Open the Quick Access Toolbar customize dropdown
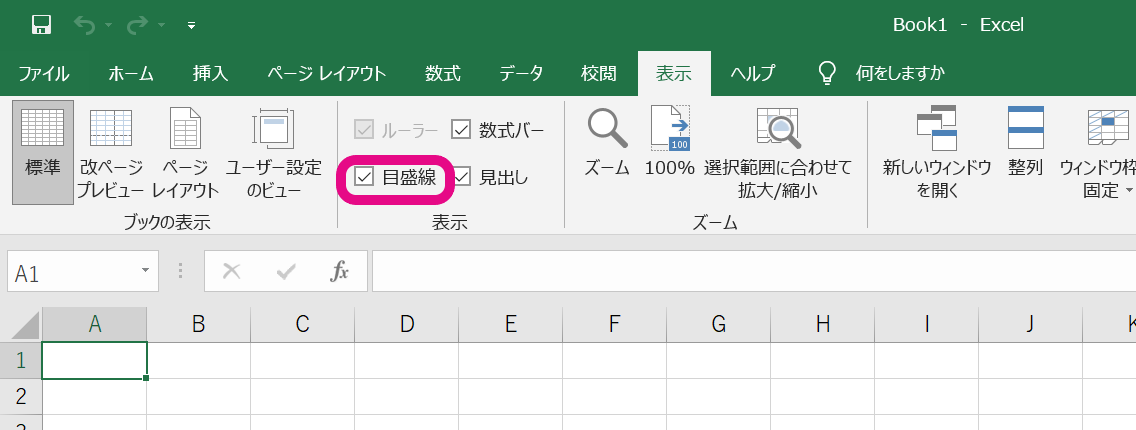The width and height of the screenshot is (1136, 430). pos(192,25)
